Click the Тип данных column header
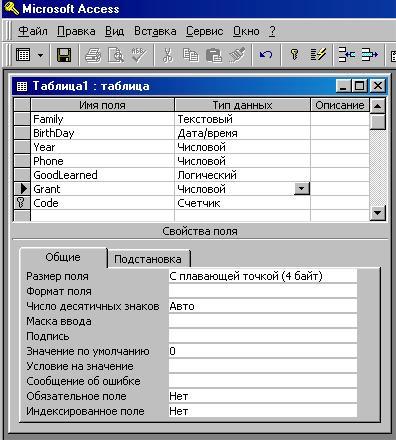Viewport: 396px width, 440px height. click(242, 105)
